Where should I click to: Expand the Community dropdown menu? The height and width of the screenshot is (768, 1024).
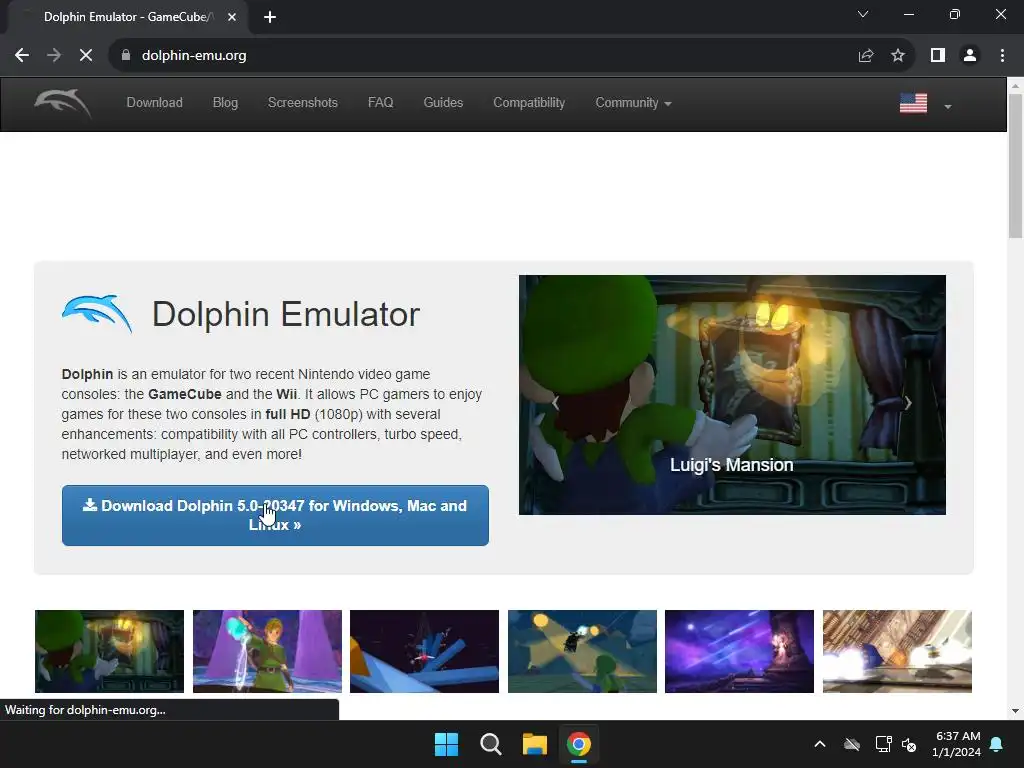click(633, 103)
